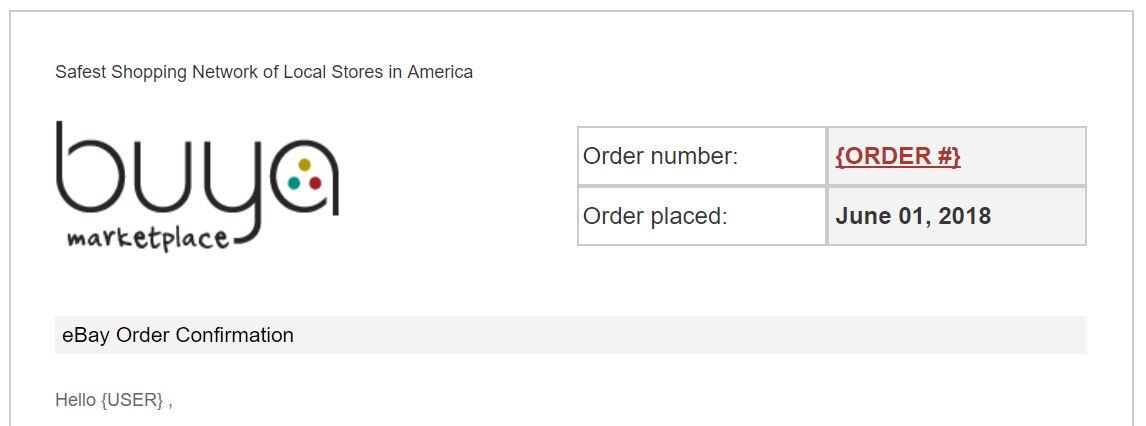Click the teal dot in the logo

pyautogui.click(x=294, y=183)
